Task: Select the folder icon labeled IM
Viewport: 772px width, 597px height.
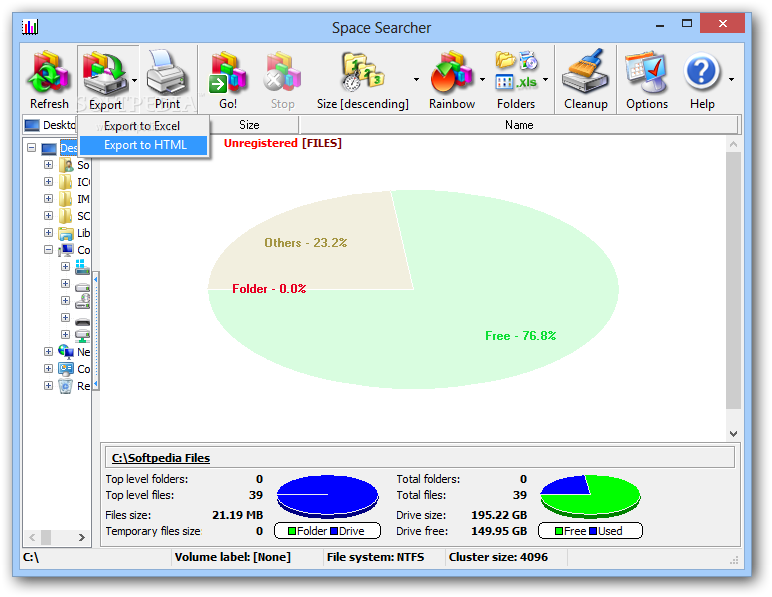Action: pos(66,199)
